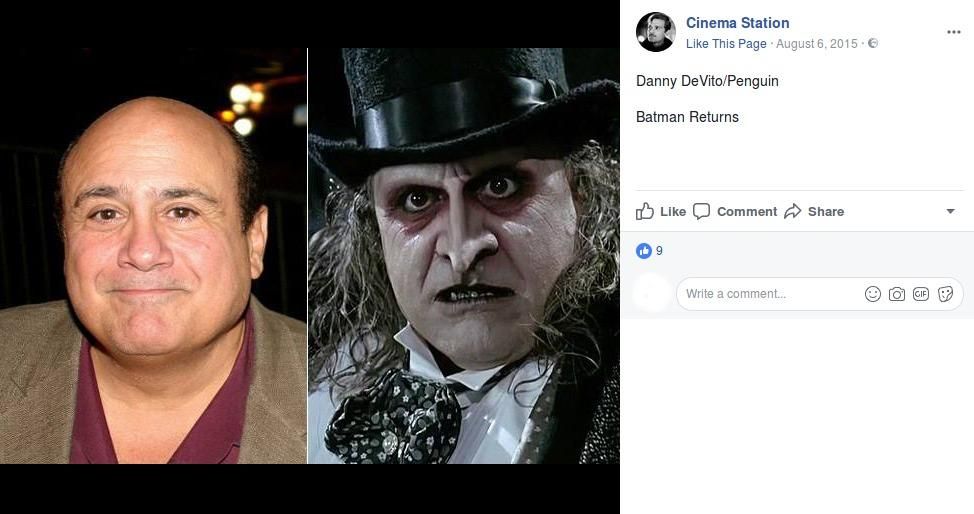Click the sticker icon in comment box
The height and width of the screenshot is (514, 974).
tap(945, 294)
